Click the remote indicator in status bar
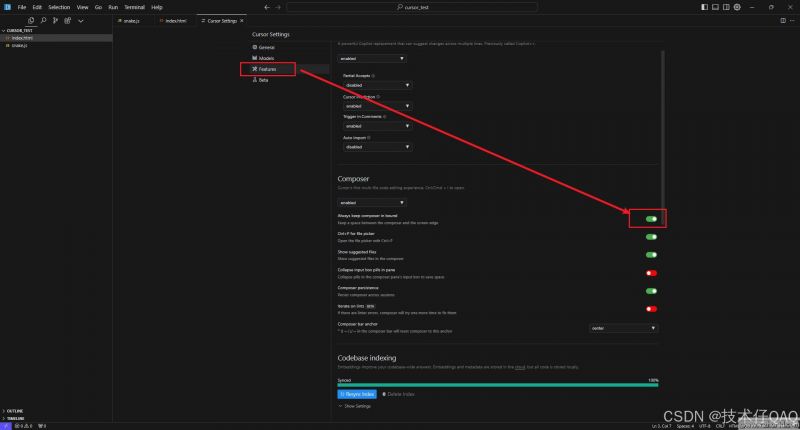This screenshot has height=430, width=800. pos(5,426)
